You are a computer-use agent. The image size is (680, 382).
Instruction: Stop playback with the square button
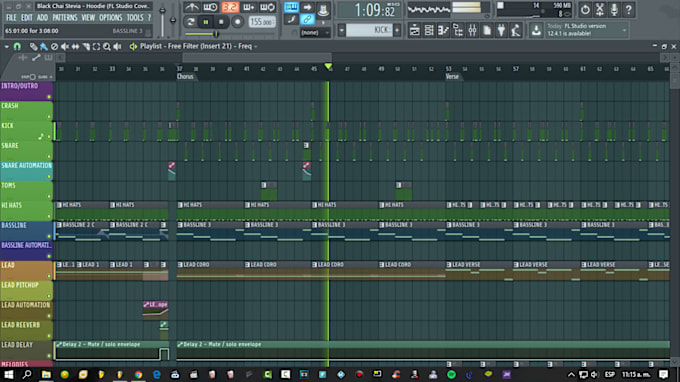coord(221,22)
